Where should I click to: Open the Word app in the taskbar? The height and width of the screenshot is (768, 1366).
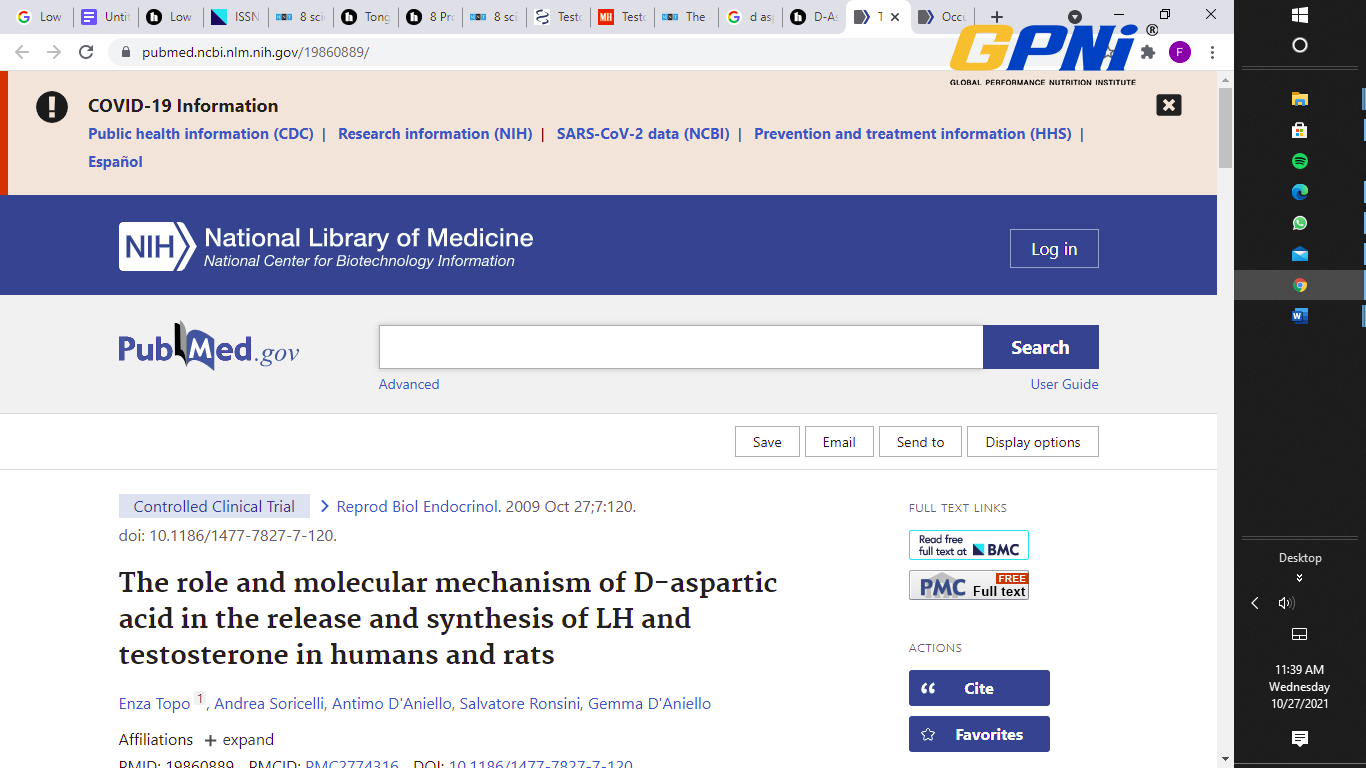(x=1299, y=316)
